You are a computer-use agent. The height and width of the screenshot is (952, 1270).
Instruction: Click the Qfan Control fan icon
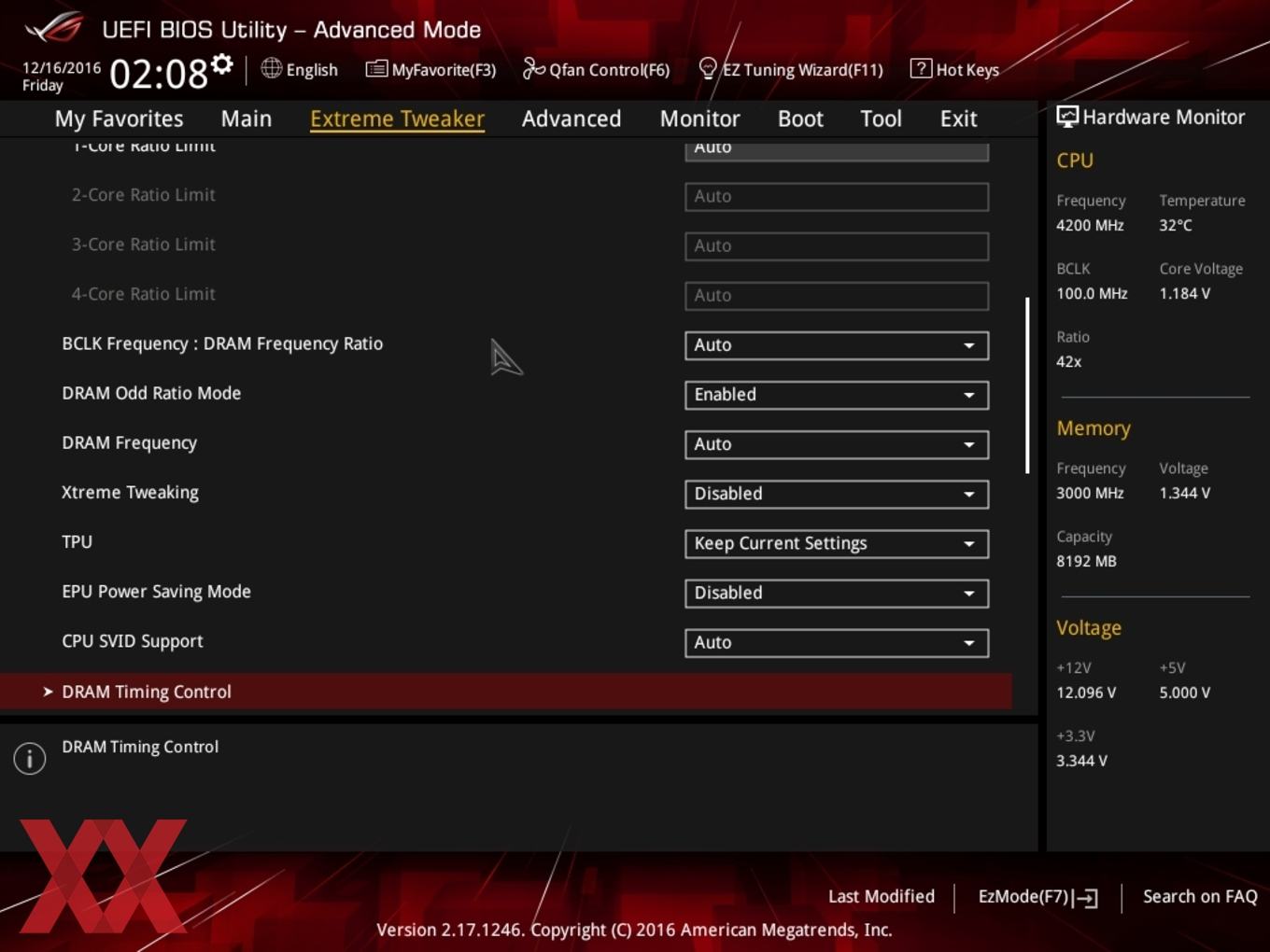pyautogui.click(x=533, y=68)
